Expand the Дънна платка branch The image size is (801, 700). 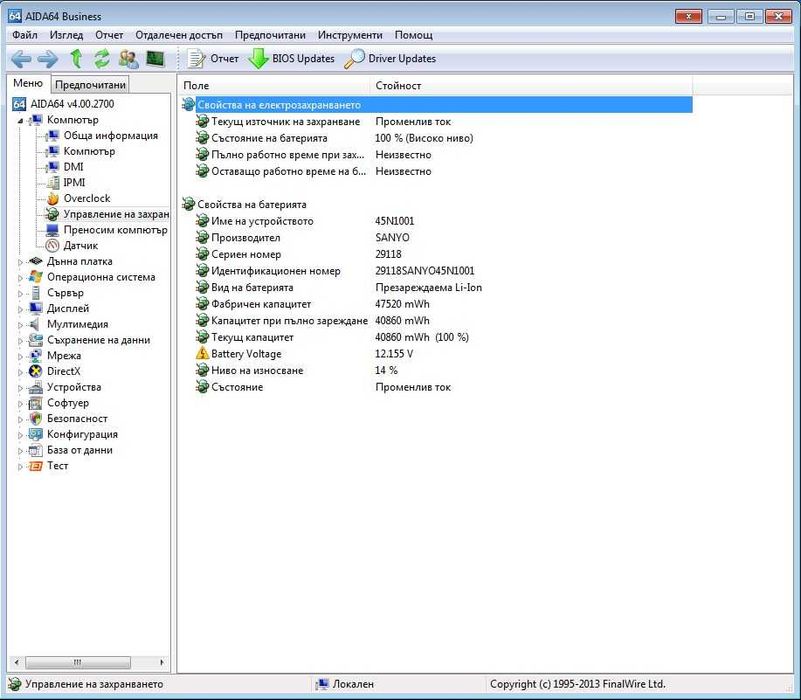point(20,262)
